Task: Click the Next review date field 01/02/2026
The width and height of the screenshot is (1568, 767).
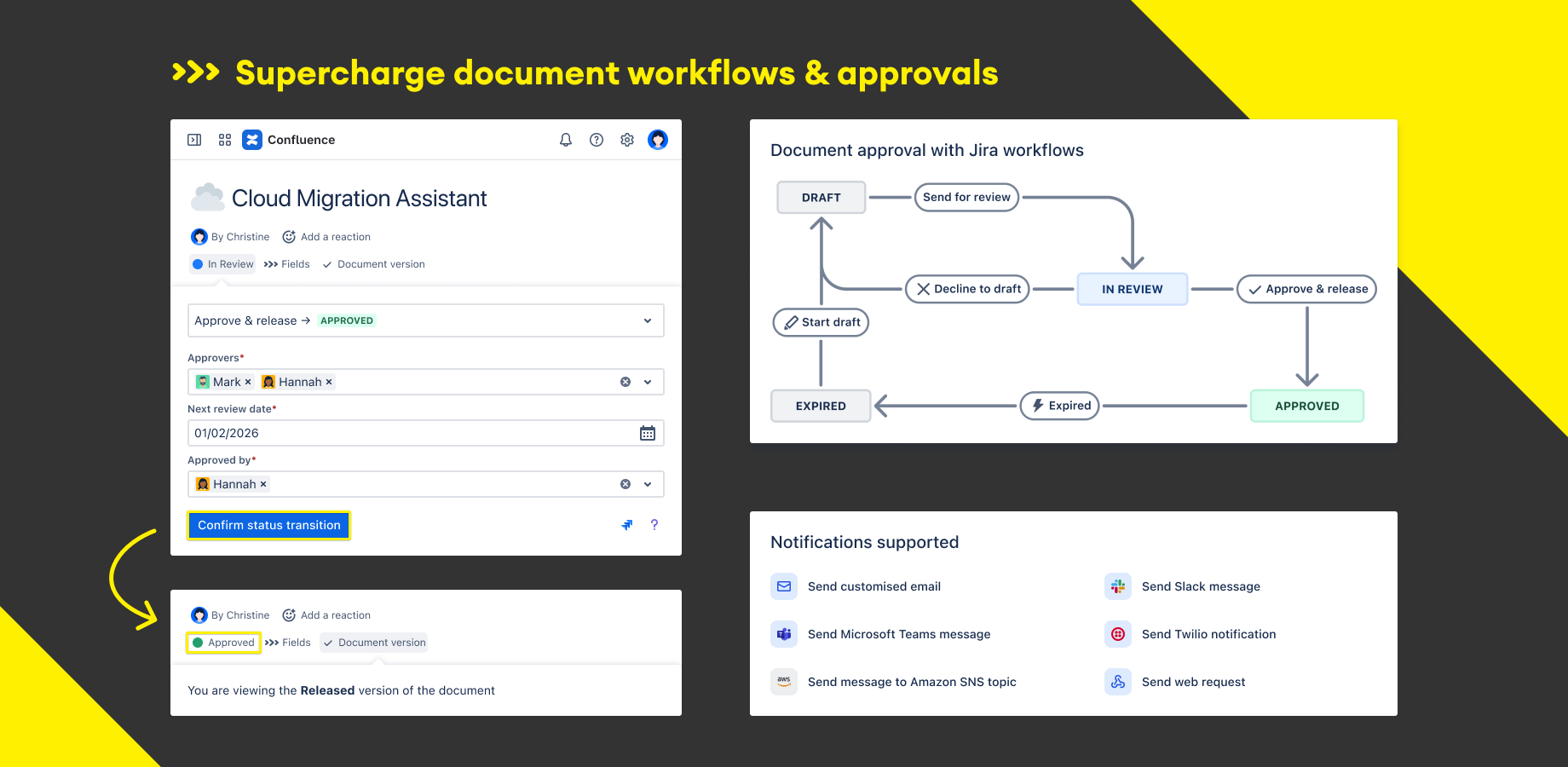Action: [x=426, y=433]
